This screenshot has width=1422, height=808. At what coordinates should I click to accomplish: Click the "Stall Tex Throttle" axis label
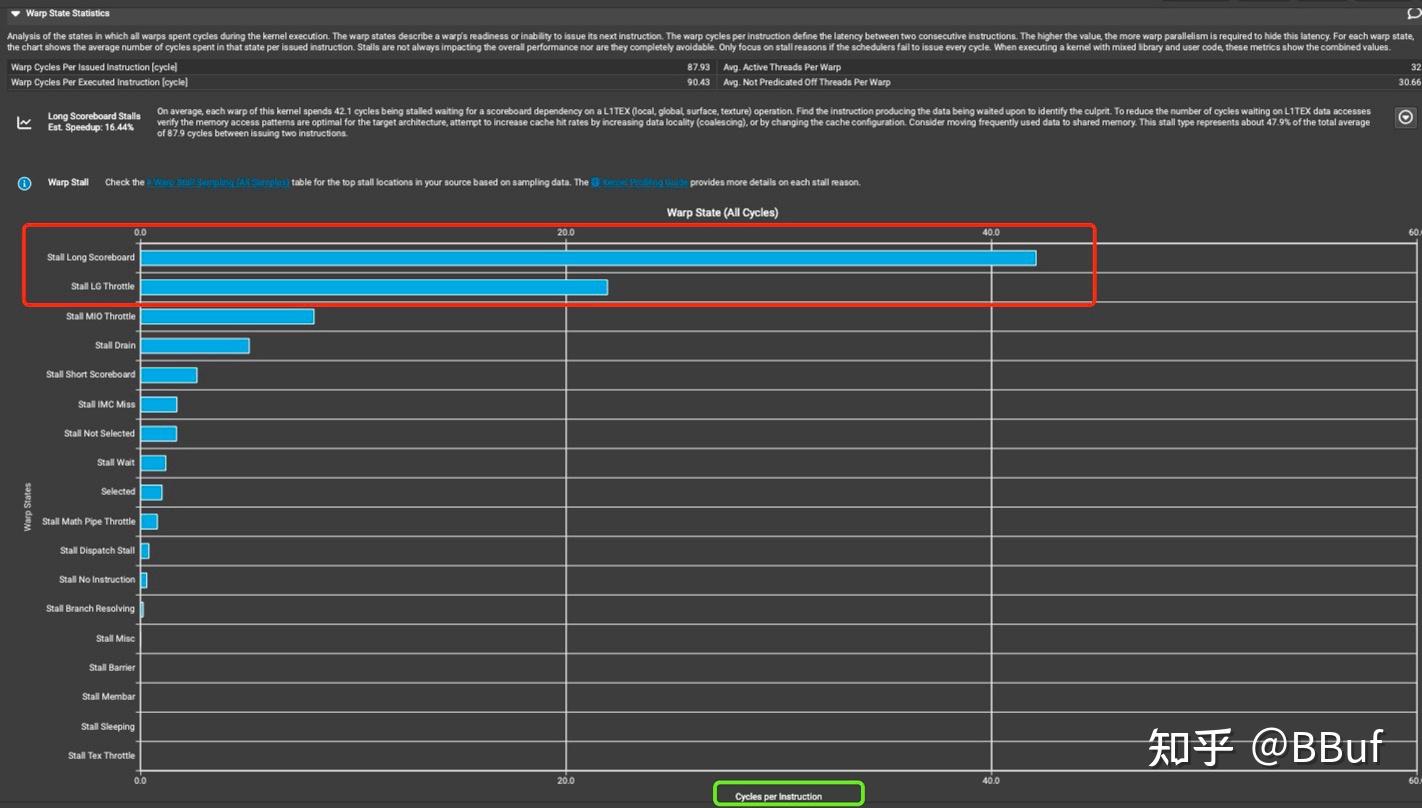(101, 755)
